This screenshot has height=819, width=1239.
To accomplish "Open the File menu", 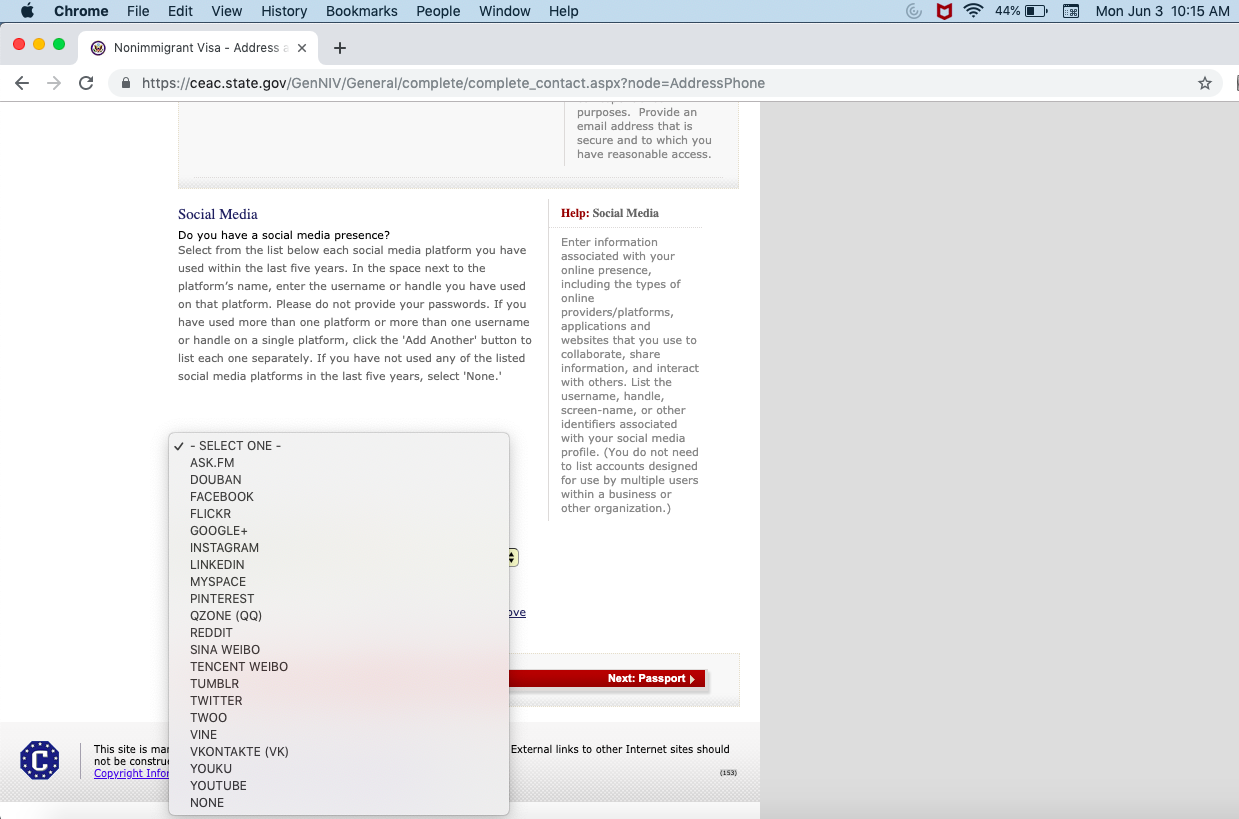I will (x=138, y=11).
